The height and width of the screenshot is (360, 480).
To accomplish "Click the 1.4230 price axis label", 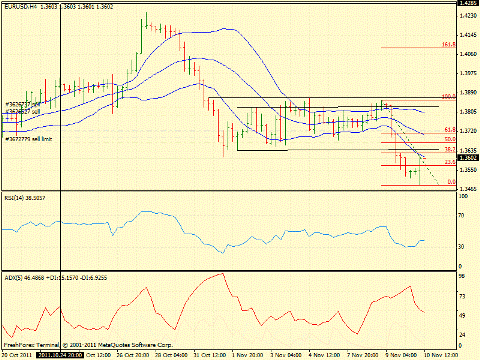I will tap(468, 15).
